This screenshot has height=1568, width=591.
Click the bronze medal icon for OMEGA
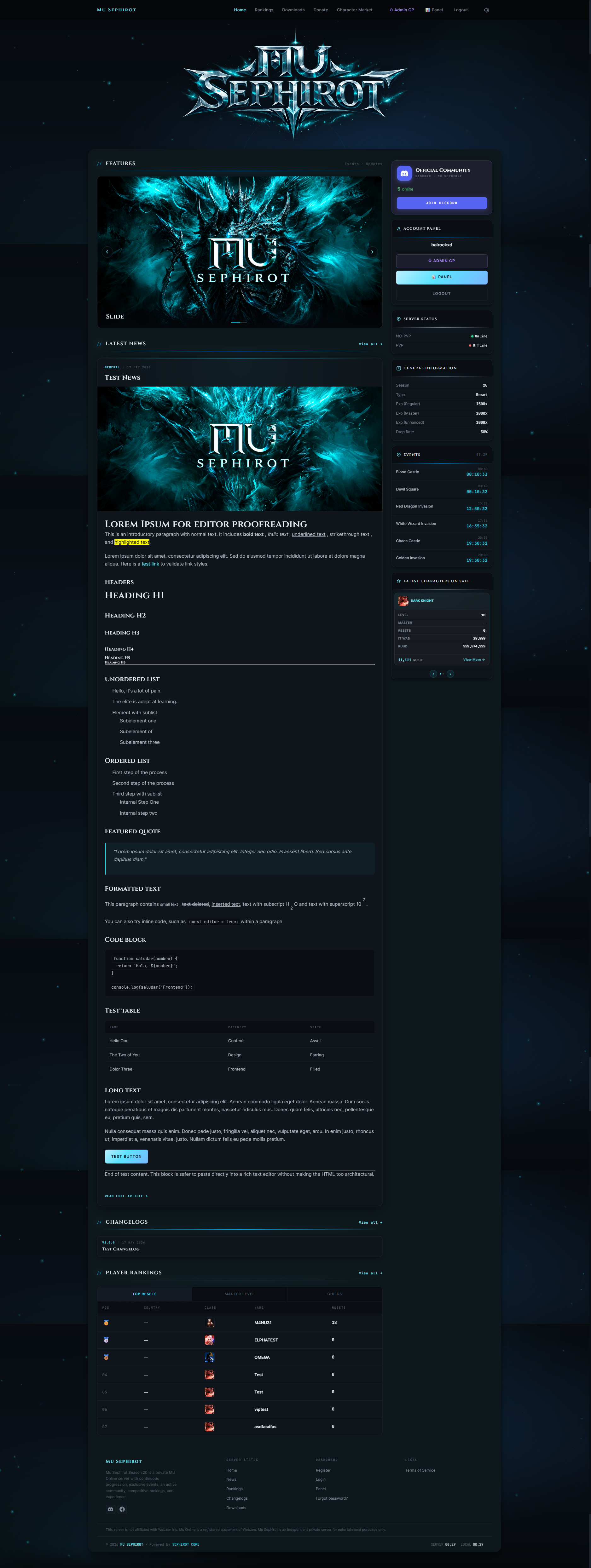tap(106, 1358)
